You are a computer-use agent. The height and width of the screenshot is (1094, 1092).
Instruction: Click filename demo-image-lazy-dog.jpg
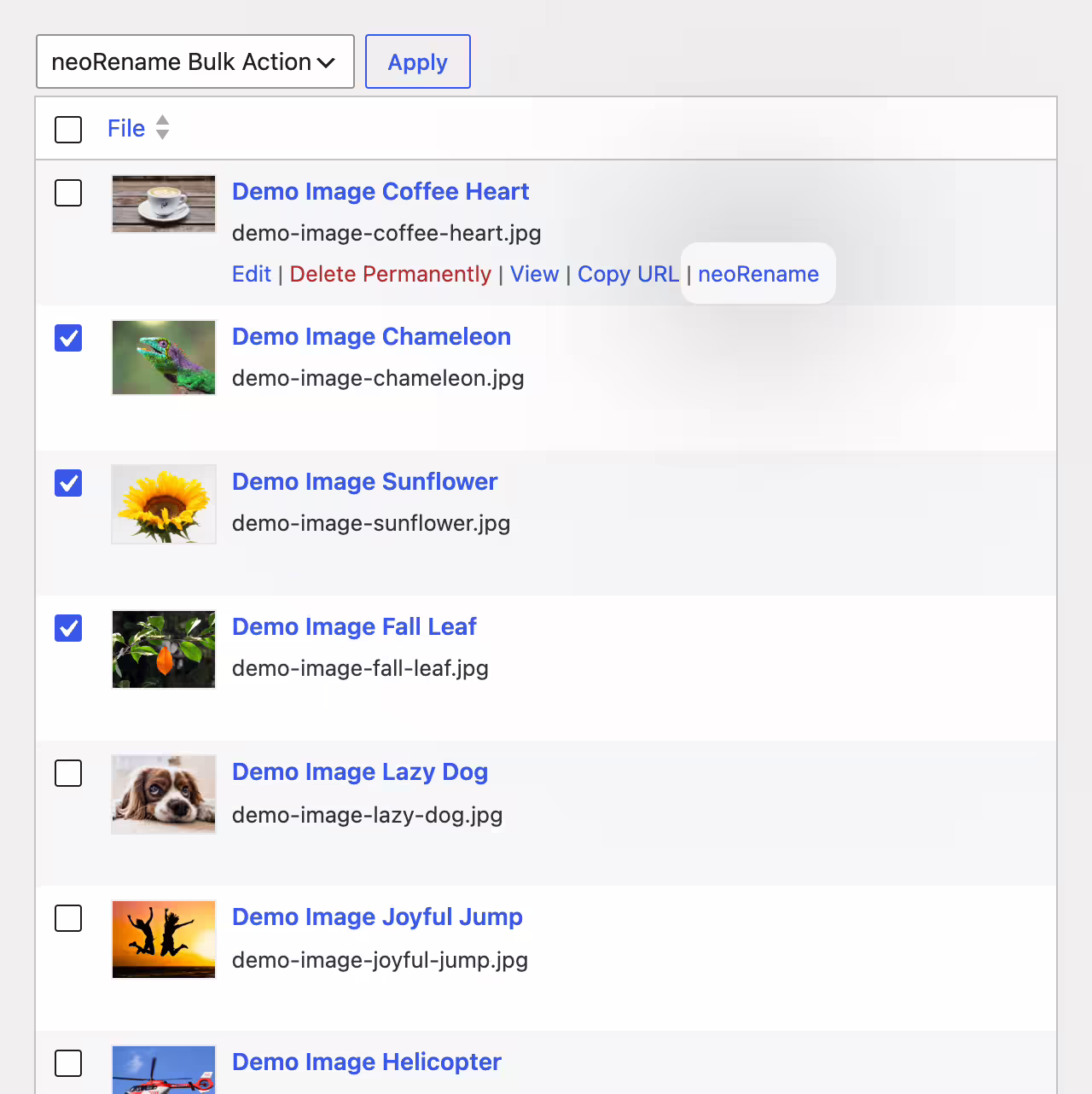pos(368,815)
